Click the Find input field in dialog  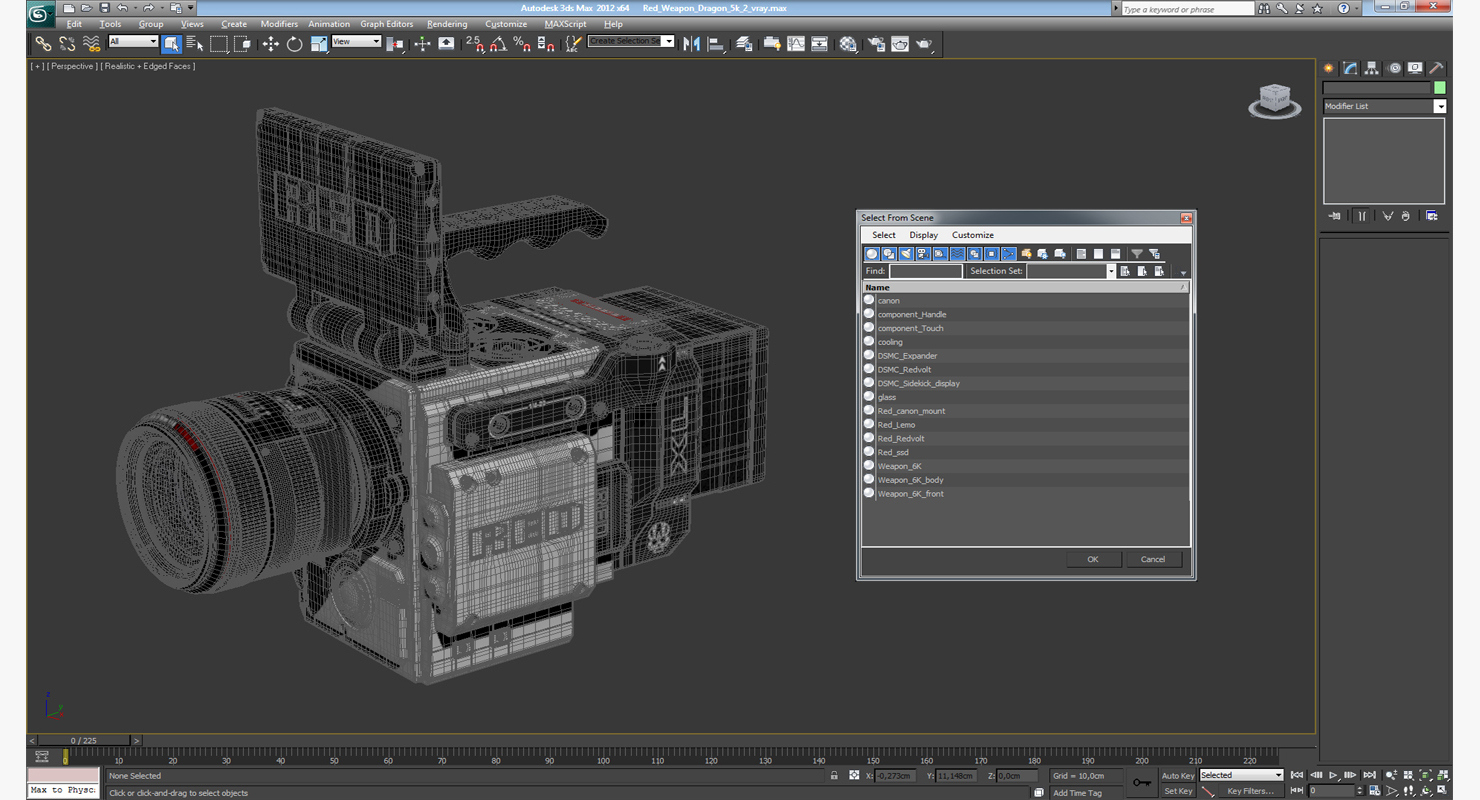(x=925, y=271)
